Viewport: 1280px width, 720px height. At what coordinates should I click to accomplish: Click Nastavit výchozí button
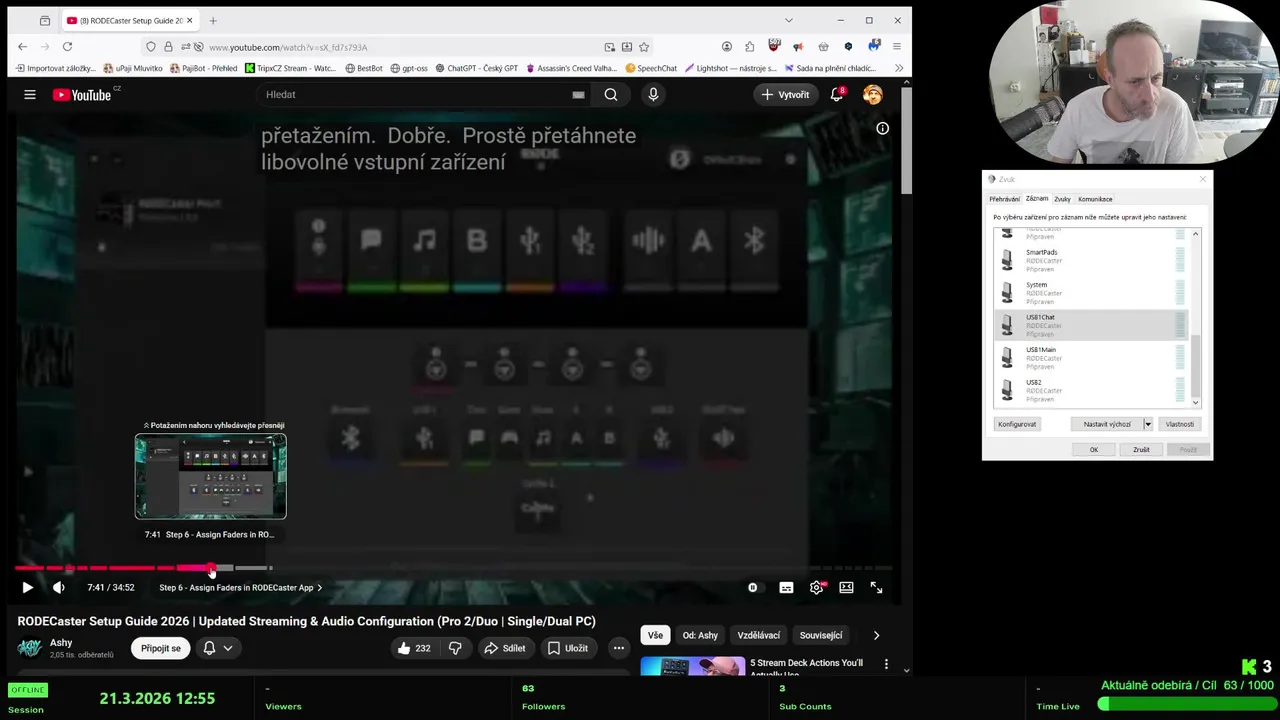coord(1107,424)
